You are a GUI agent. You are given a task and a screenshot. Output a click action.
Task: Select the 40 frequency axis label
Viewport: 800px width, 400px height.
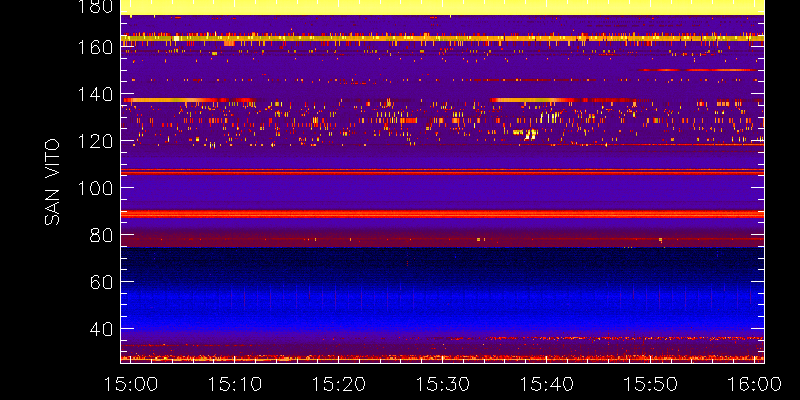(101, 329)
